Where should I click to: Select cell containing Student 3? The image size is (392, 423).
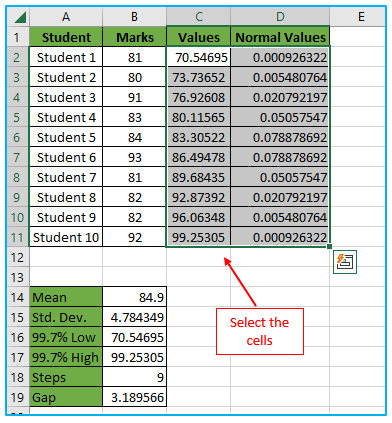tap(66, 97)
